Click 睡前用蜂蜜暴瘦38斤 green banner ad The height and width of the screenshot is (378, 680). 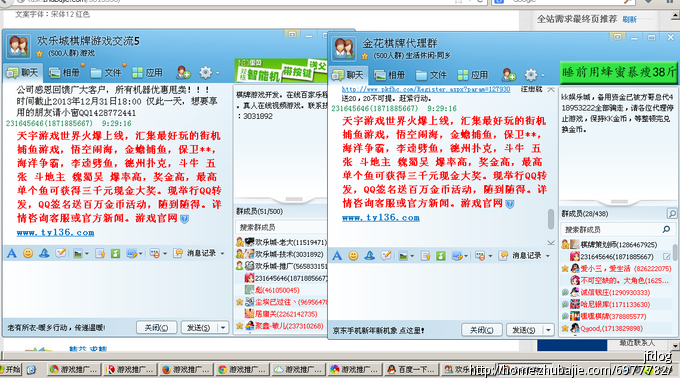[619, 72]
